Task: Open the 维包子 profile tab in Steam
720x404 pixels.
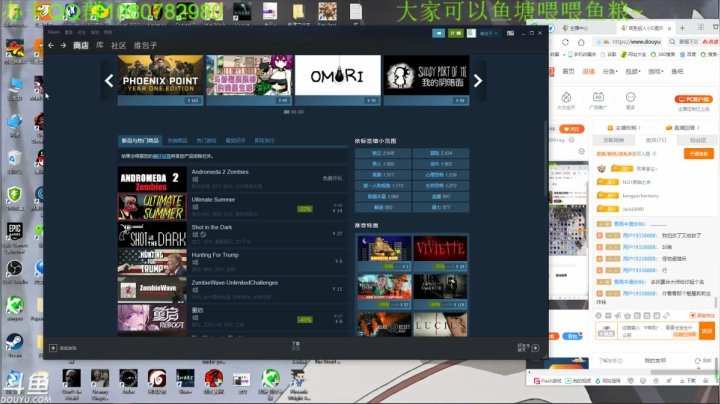Action: tap(145, 45)
